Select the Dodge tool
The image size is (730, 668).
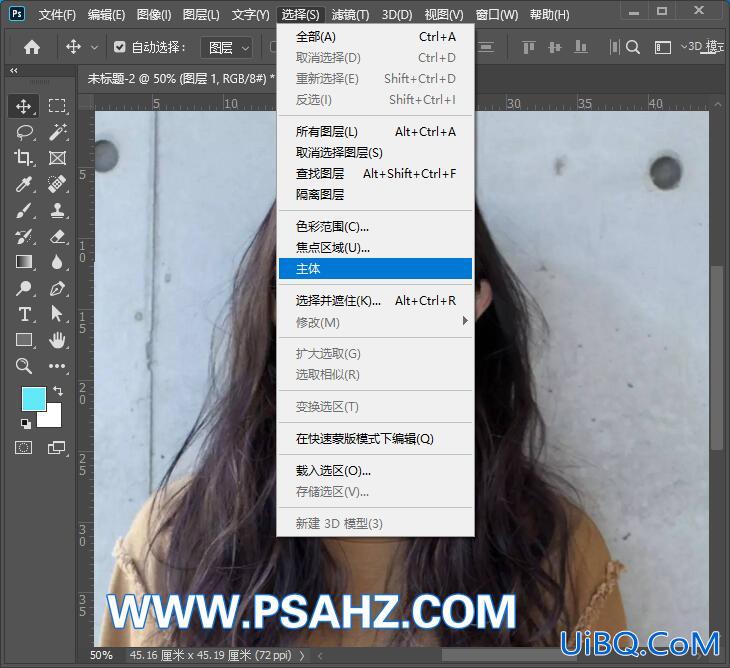(23, 288)
